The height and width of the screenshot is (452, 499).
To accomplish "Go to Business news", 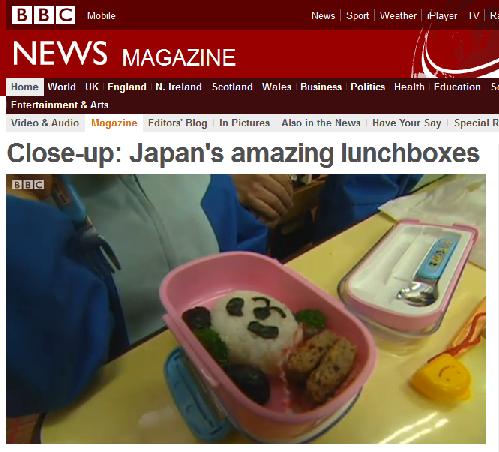I will [x=321, y=87].
